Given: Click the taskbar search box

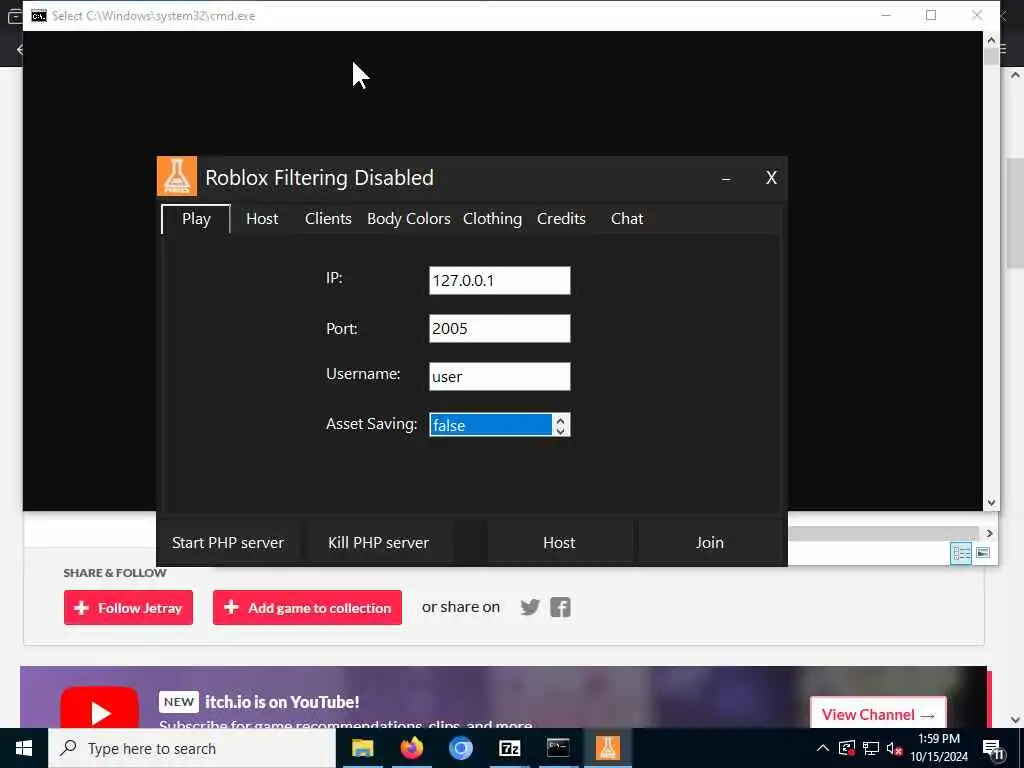Looking at the screenshot, I should 192,748.
